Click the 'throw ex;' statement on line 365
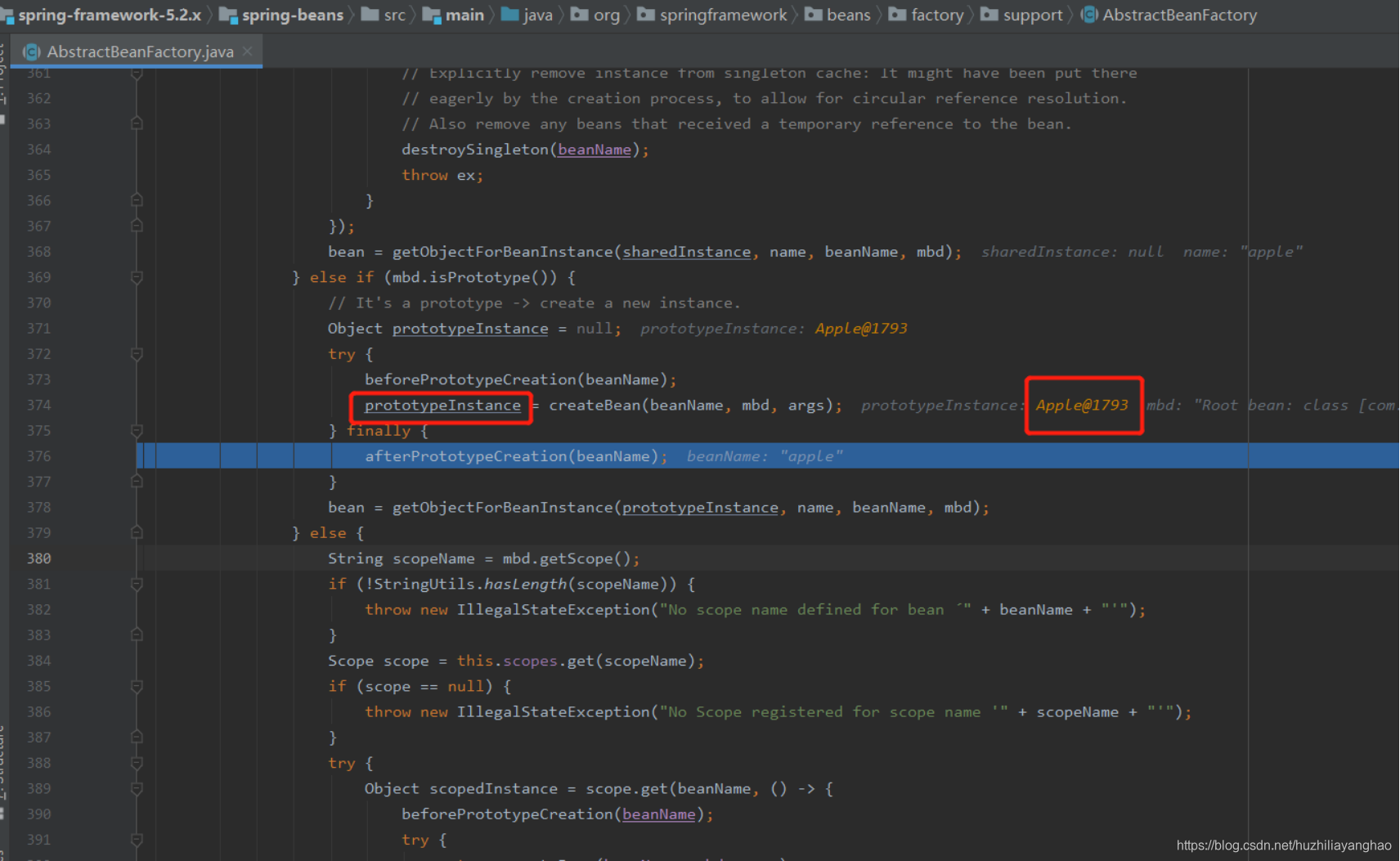This screenshot has width=1400, height=861. [x=442, y=175]
